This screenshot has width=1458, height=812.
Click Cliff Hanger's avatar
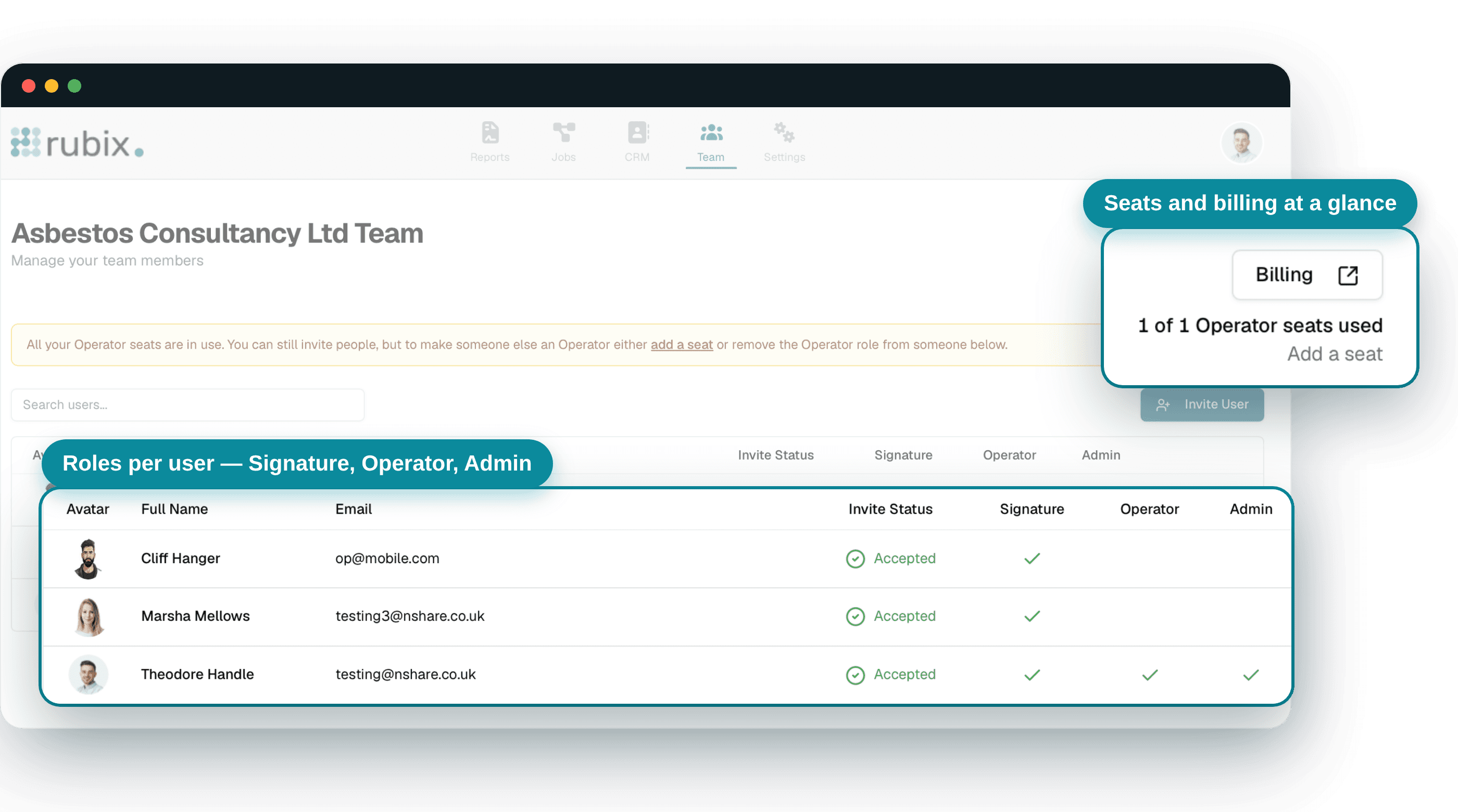[87, 559]
